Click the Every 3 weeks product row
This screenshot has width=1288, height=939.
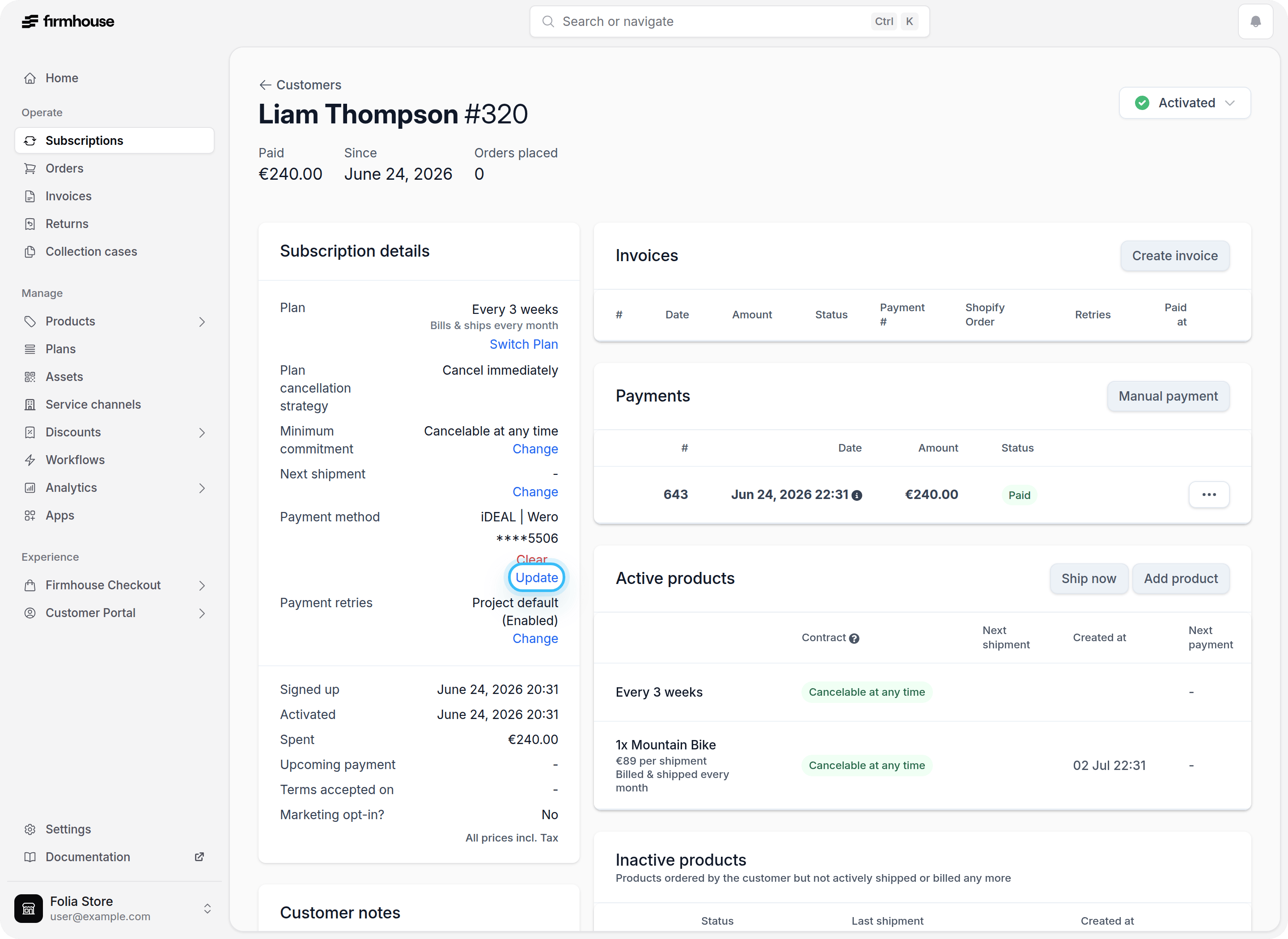coord(922,692)
